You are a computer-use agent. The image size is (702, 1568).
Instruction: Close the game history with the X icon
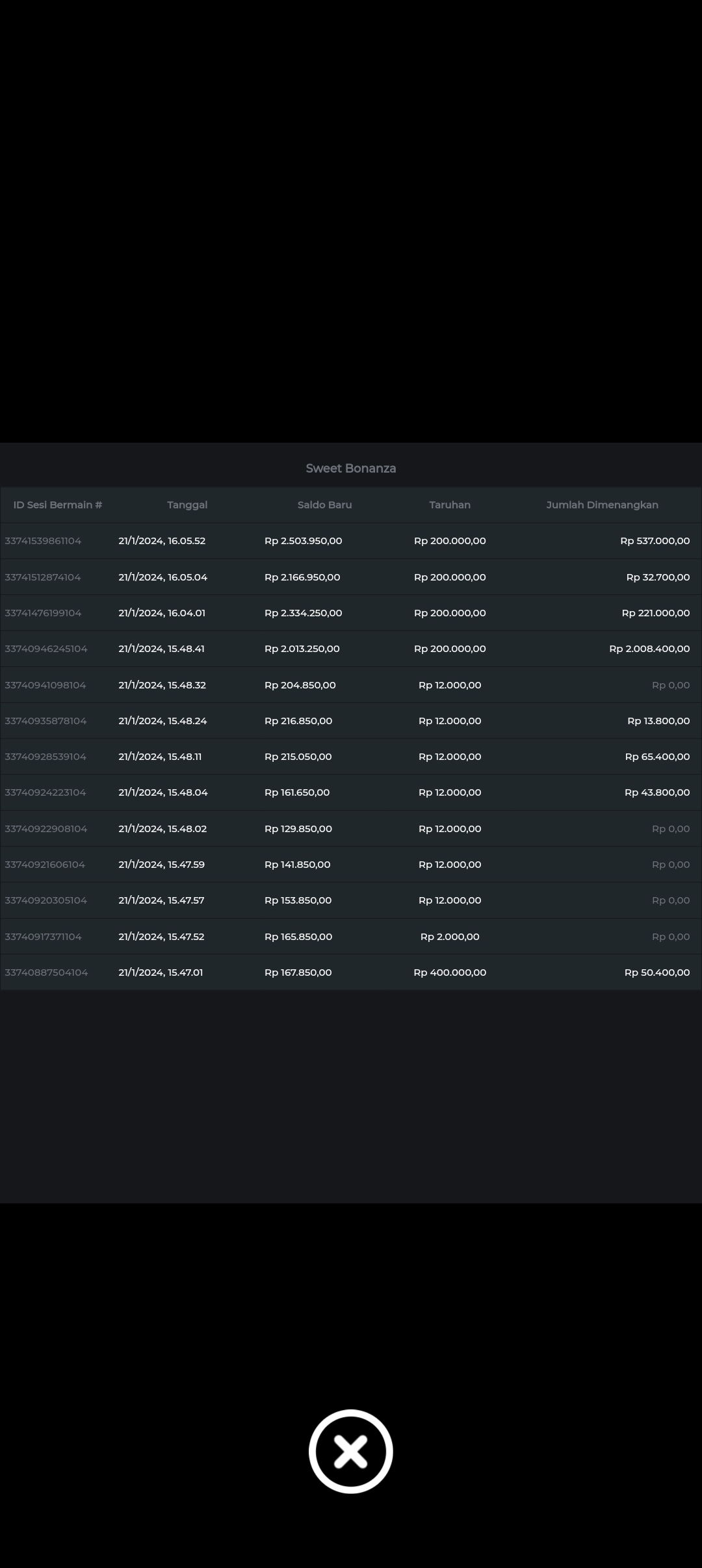tap(350, 1451)
